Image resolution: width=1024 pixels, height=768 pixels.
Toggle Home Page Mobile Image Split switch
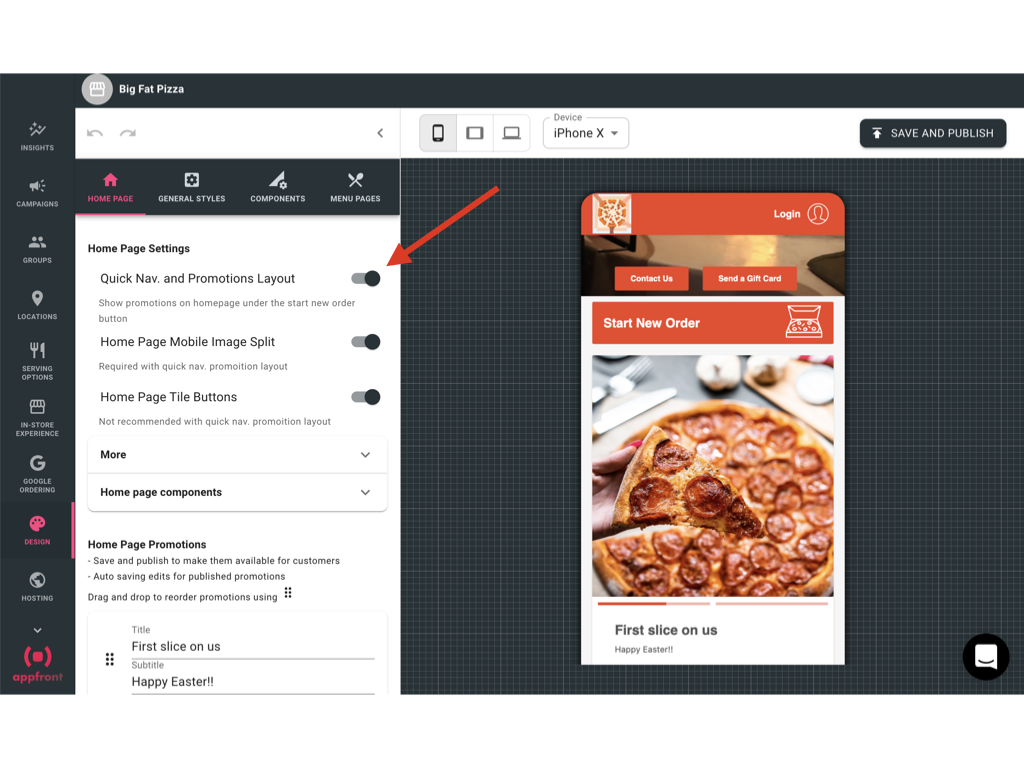pyautogui.click(x=366, y=342)
